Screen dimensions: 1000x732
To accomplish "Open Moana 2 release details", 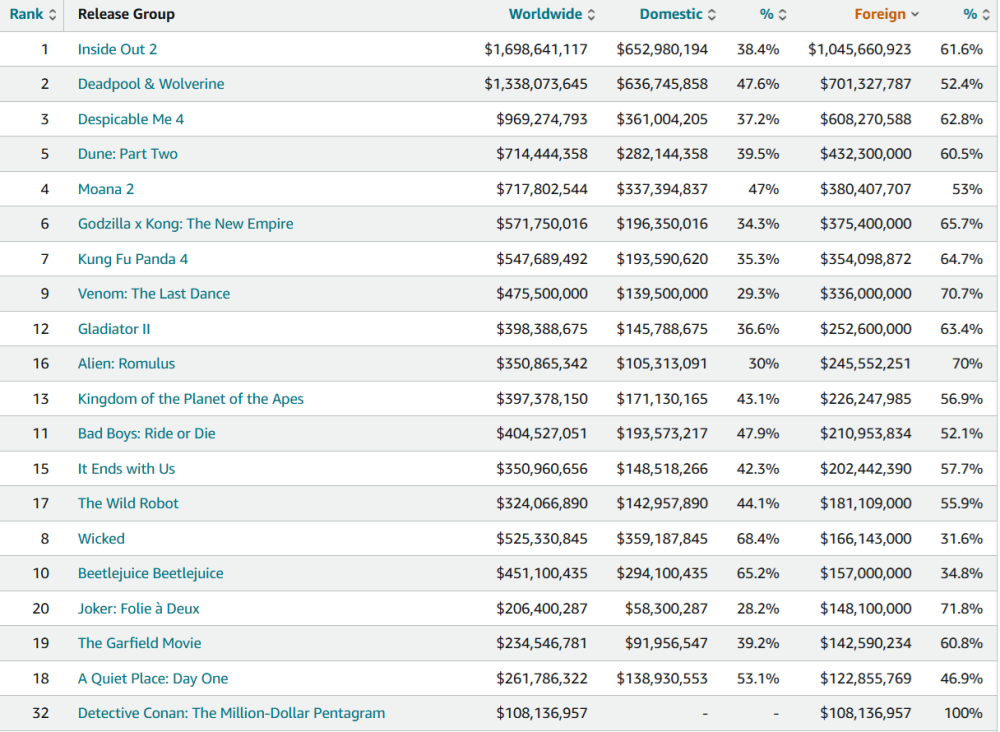I will (106, 189).
